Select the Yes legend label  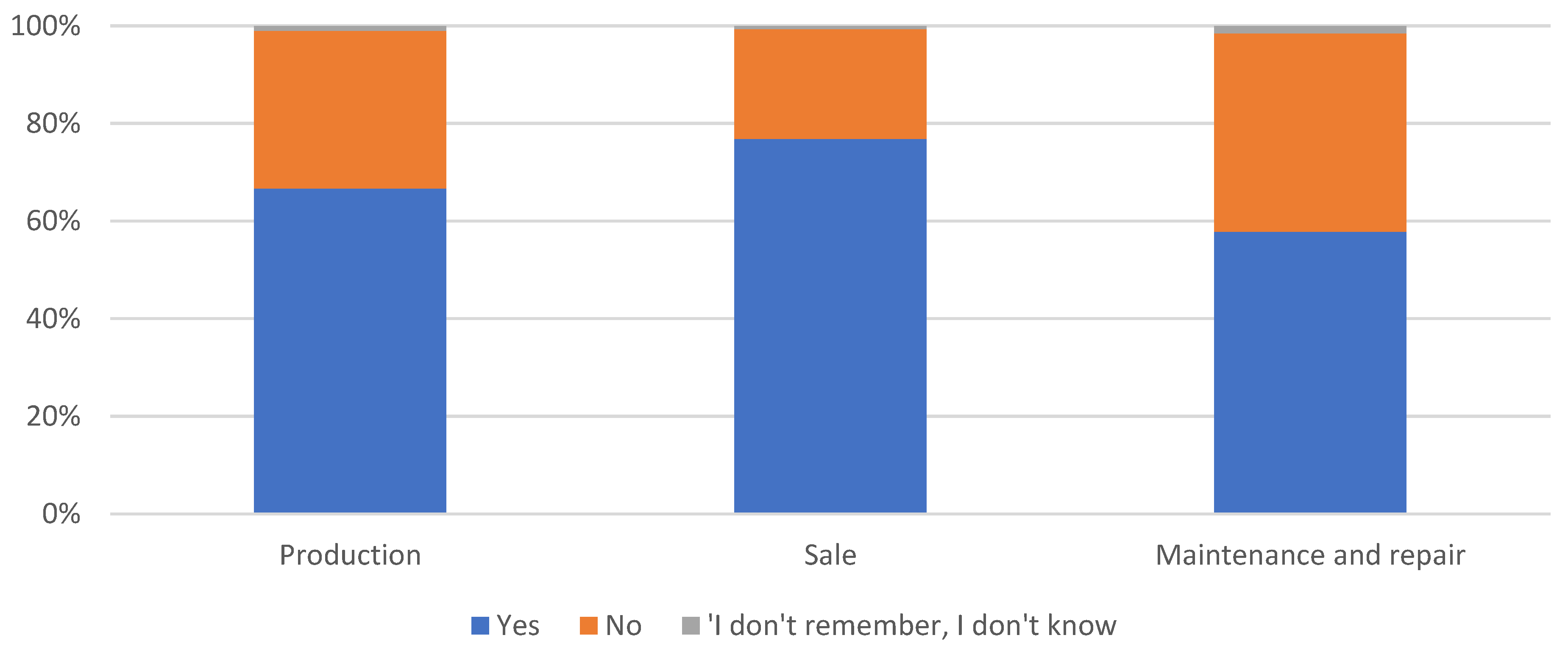click(x=518, y=625)
